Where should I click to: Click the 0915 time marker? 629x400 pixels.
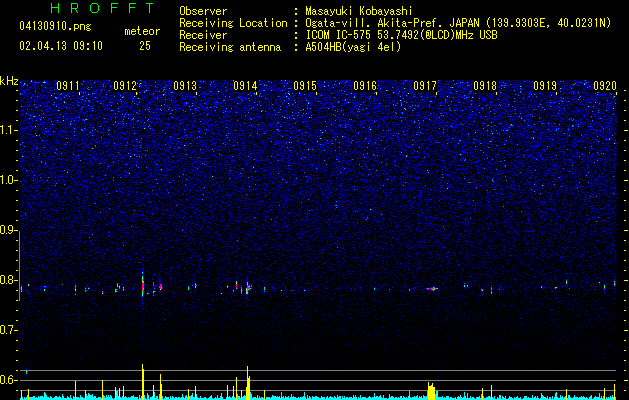click(305, 86)
